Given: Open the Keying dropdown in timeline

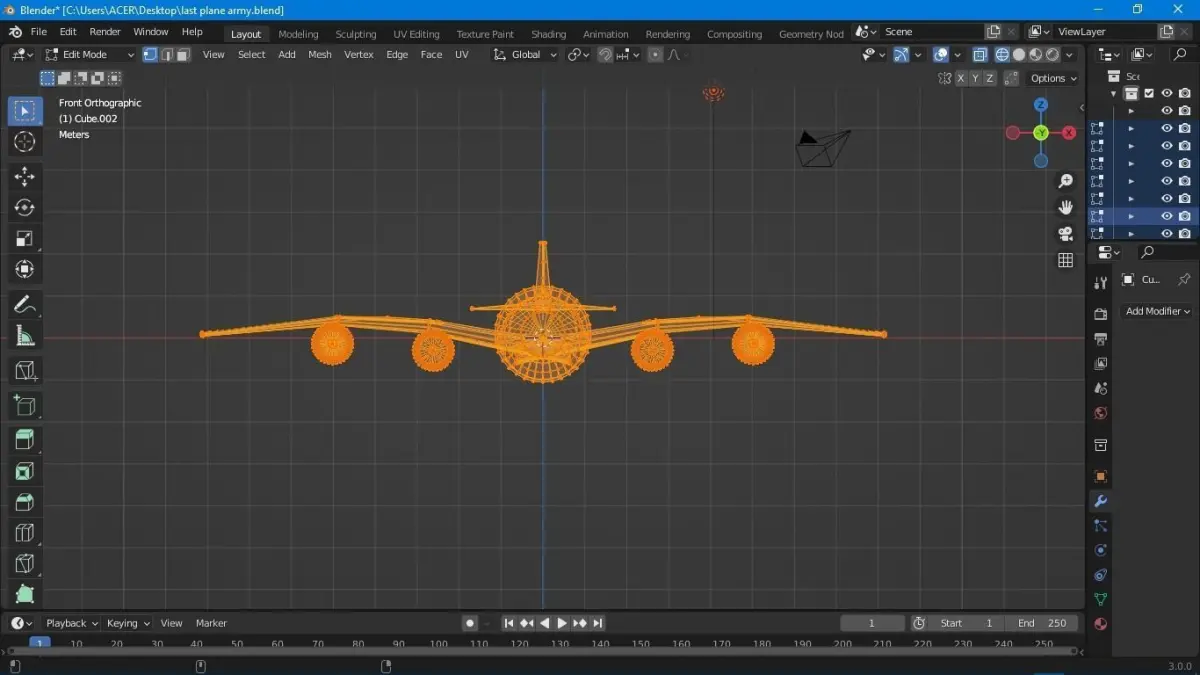Looking at the screenshot, I should click(128, 623).
